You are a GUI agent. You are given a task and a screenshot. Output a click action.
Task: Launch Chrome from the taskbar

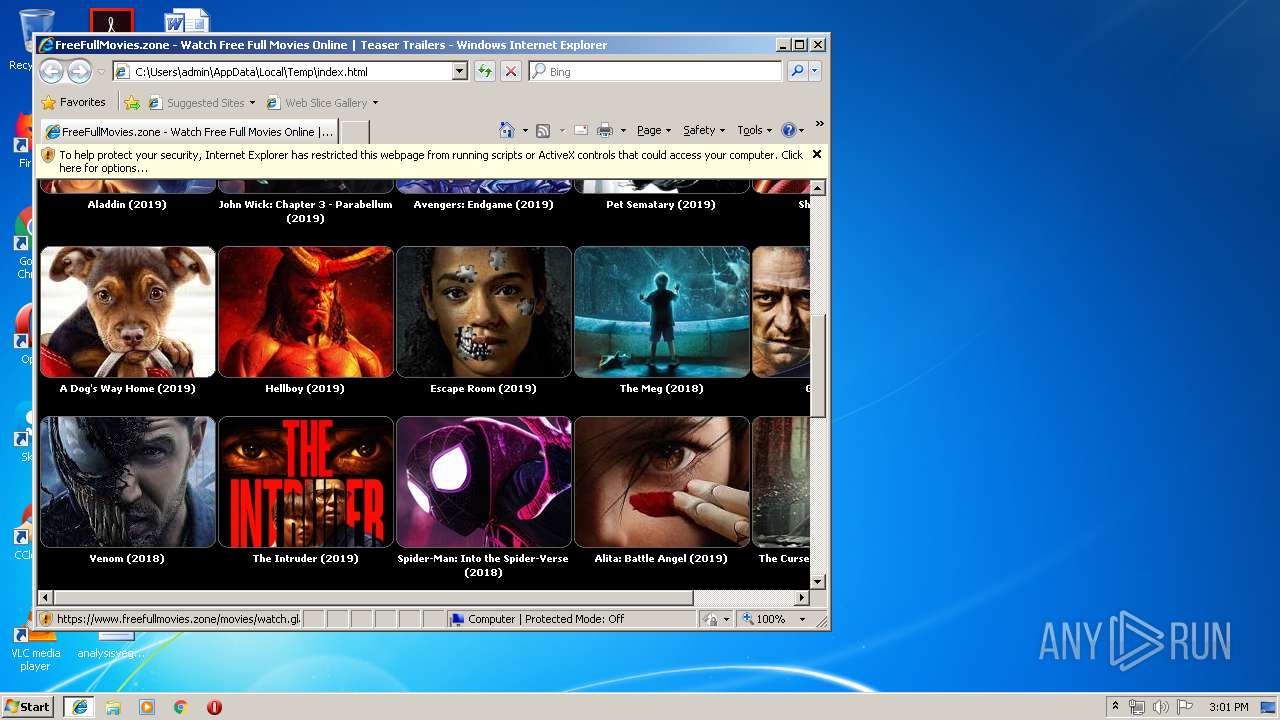(181, 707)
